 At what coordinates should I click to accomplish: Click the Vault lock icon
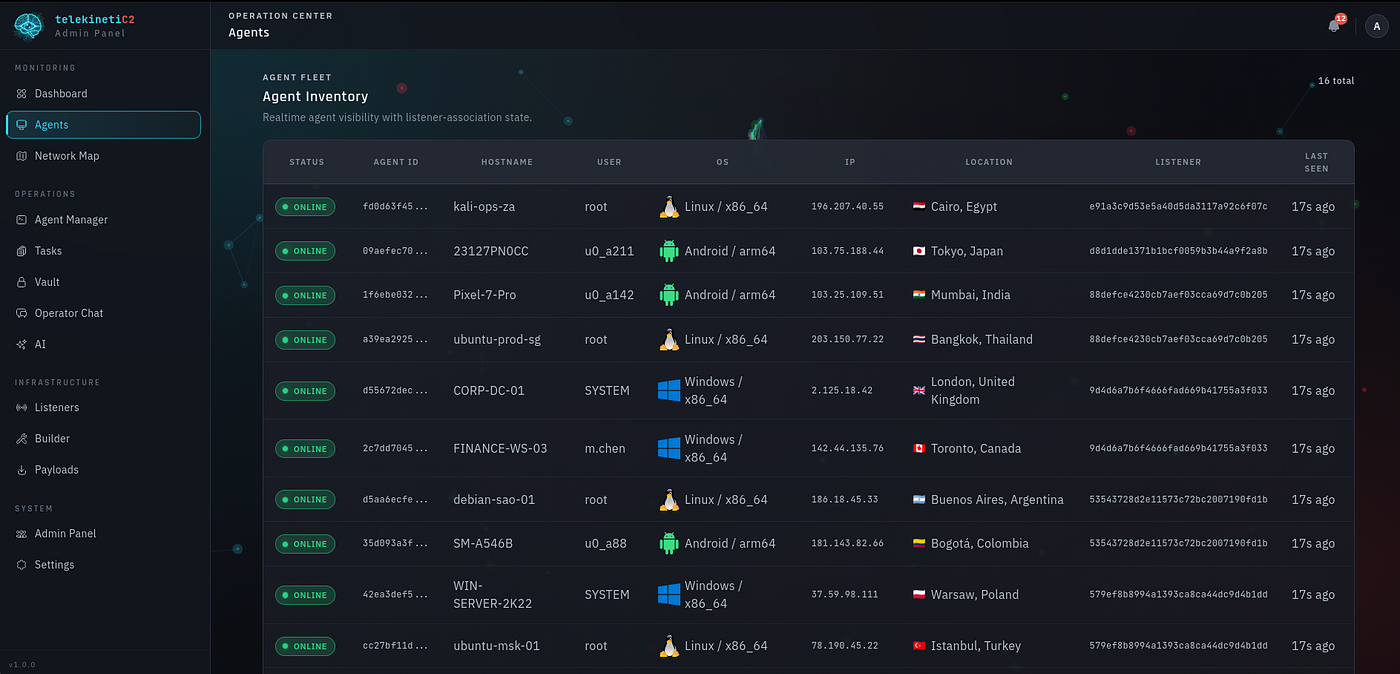click(22, 282)
